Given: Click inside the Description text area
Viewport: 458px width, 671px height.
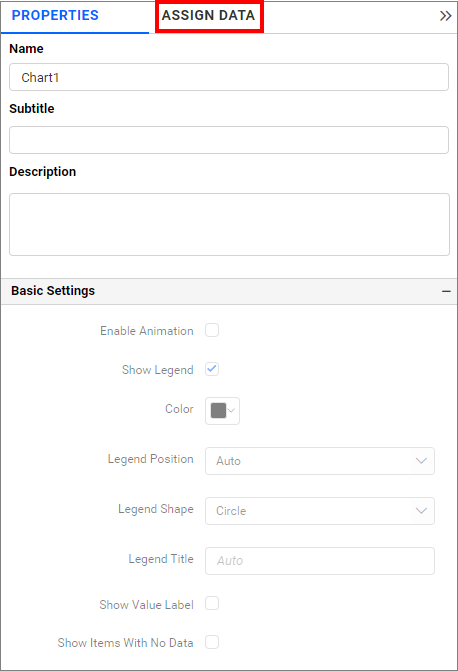Looking at the screenshot, I should 229,224.
